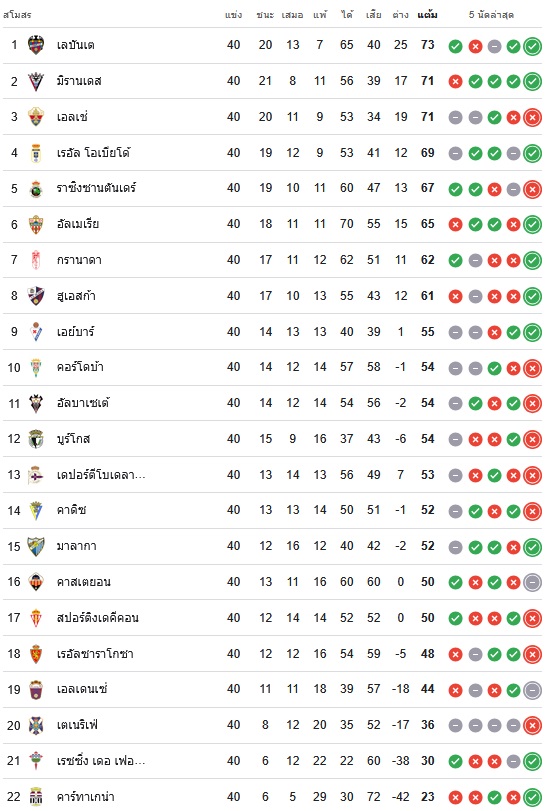Image resolution: width=555 pixels, height=811 pixels.
Task: Click the Cartagena club crest icon
Action: pyautogui.click(x=36, y=797)
